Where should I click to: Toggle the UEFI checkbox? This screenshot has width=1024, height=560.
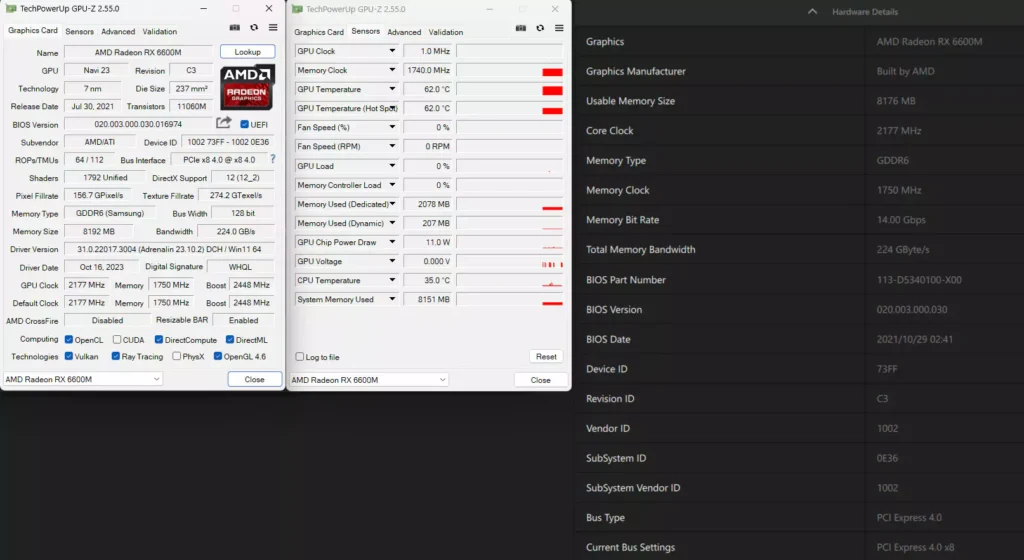(245, 124)
